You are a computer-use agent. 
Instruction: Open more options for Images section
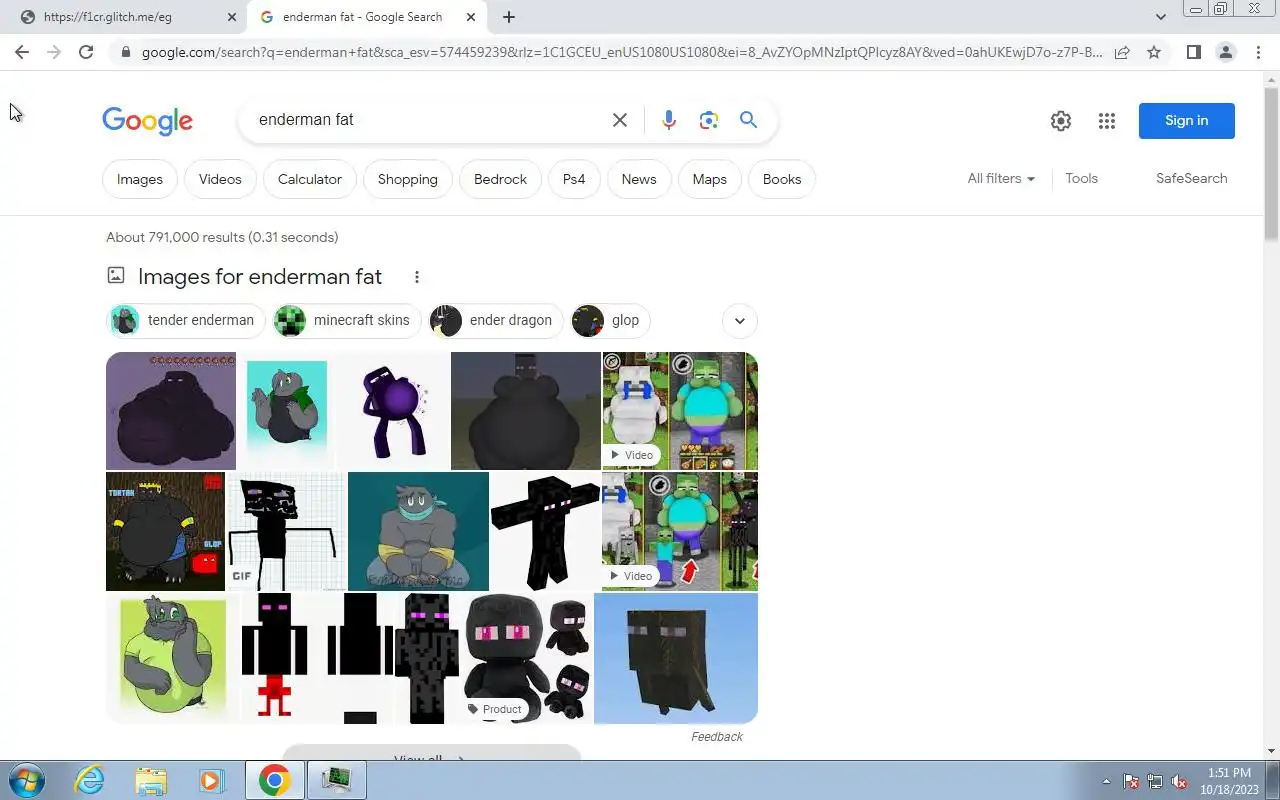[x=417, y=277]
